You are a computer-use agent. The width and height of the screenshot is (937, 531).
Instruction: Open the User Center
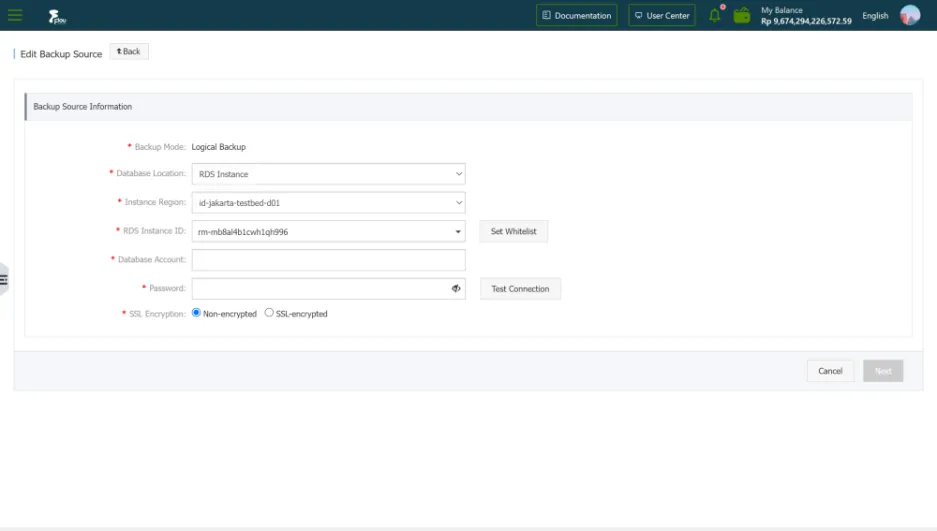(x=662, y=16)
